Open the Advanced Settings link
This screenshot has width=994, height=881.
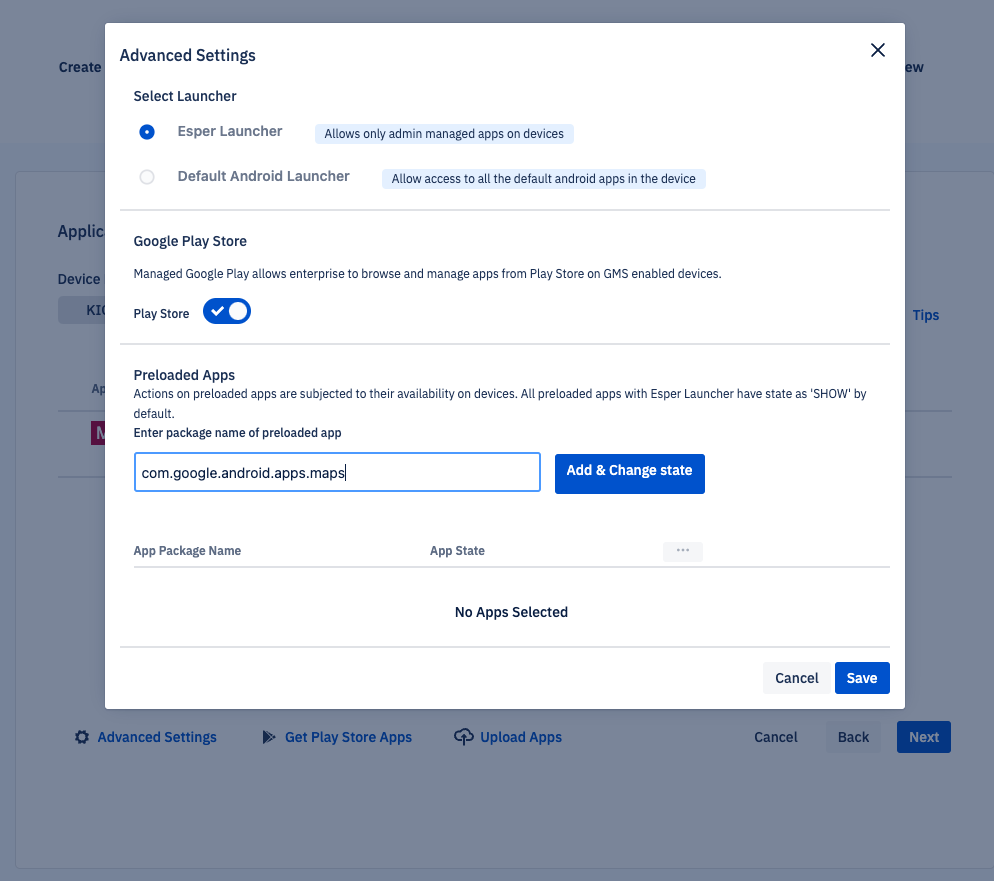click(157, 737)
